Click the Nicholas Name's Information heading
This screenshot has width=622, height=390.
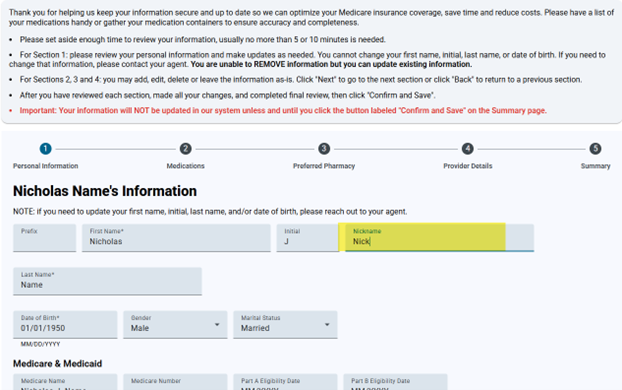[105, 191]
